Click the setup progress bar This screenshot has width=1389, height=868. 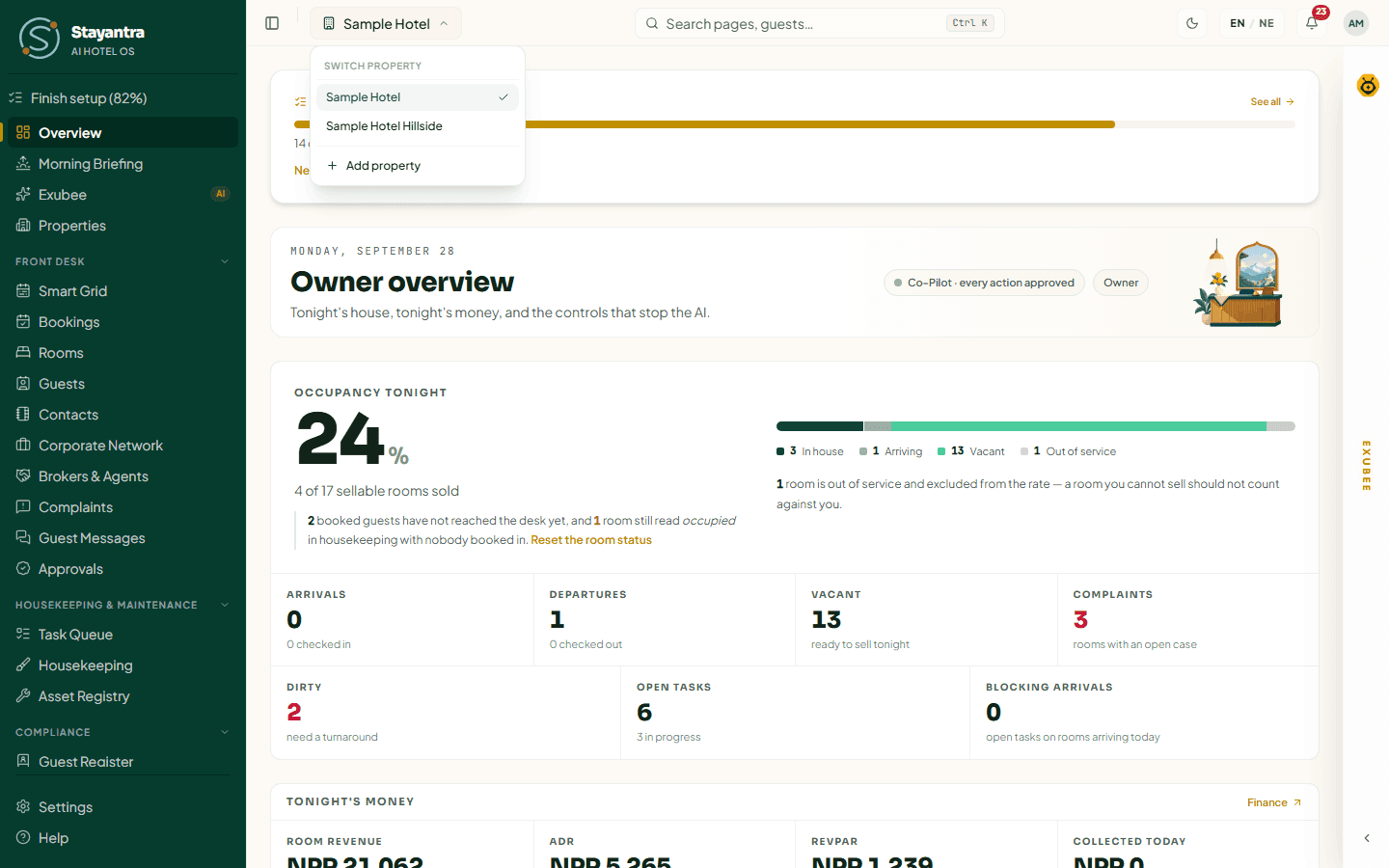[x=795, y=124]
